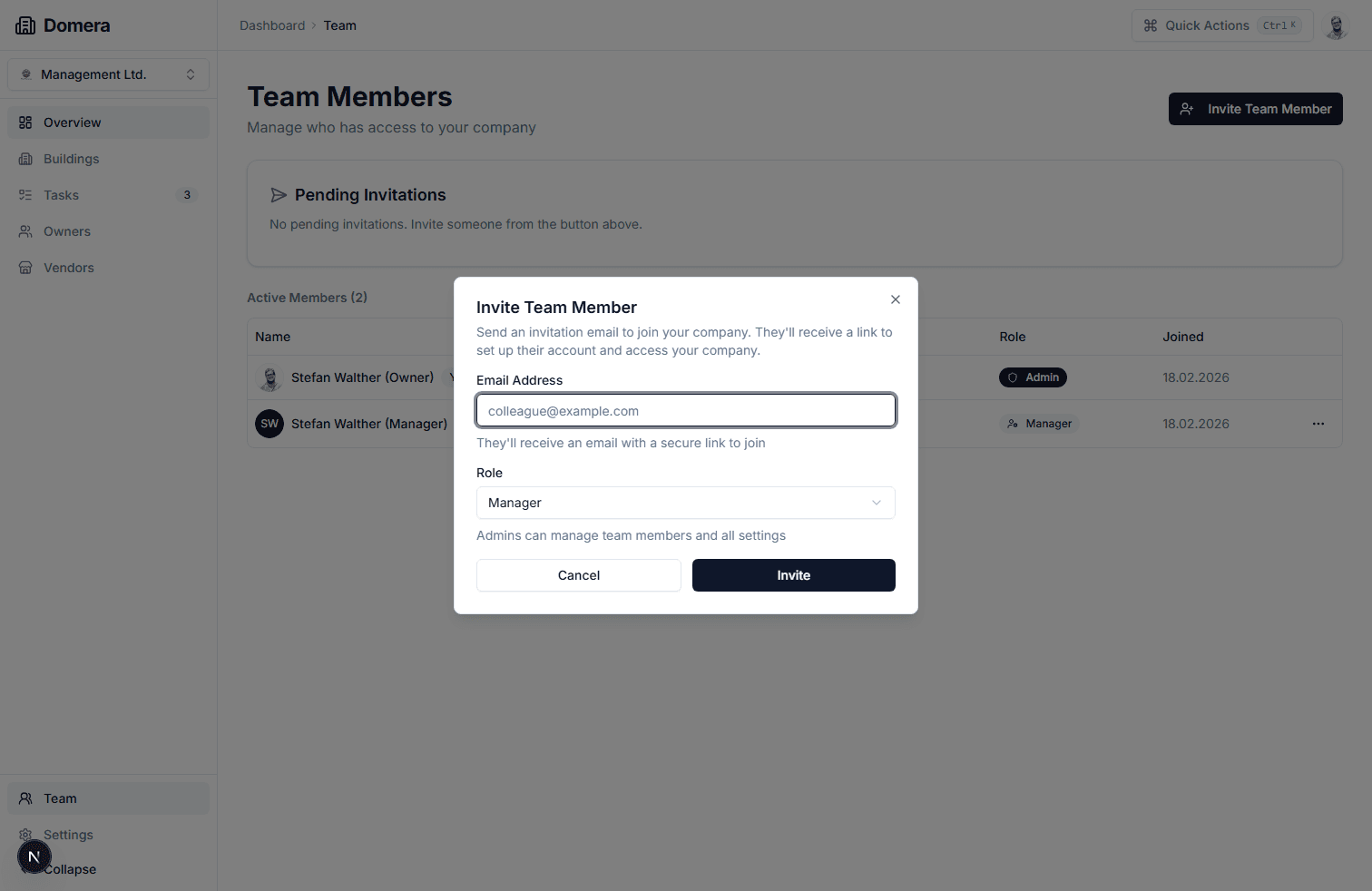
Task: Close the Invite Team Member dialog
Action: [896, 299]
